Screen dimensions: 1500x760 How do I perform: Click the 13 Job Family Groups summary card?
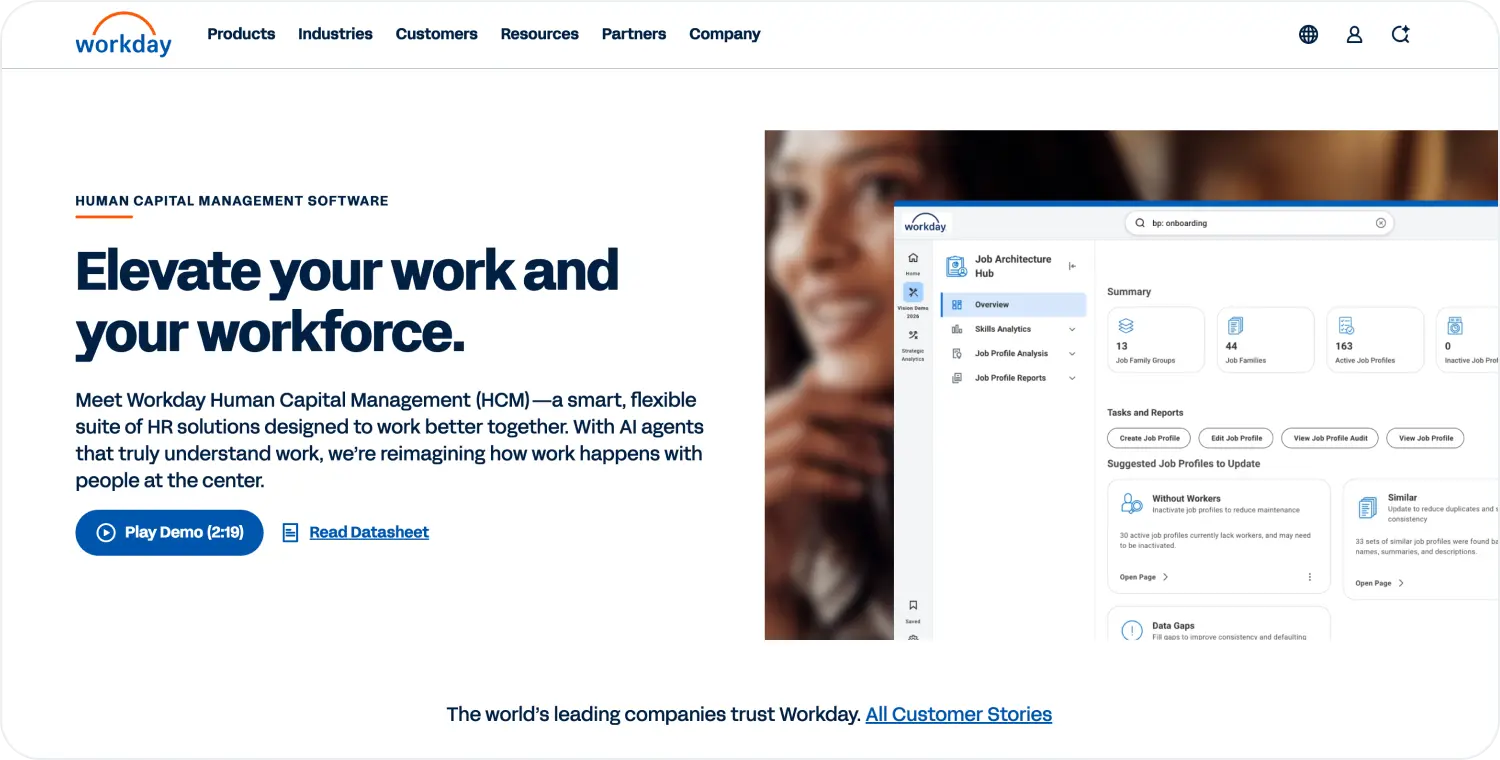click(1156, 340)
